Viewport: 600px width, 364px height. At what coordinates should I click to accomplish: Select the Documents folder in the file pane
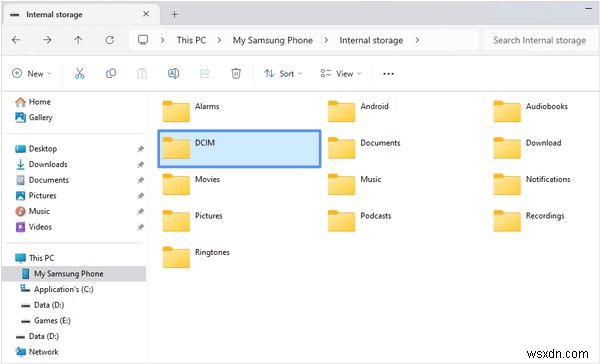pyautogui.click(x=364, y=147)
